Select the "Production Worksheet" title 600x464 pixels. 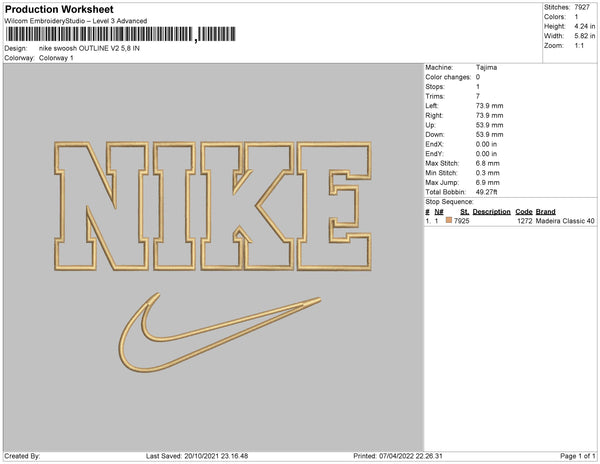click(x=59, y=9)
